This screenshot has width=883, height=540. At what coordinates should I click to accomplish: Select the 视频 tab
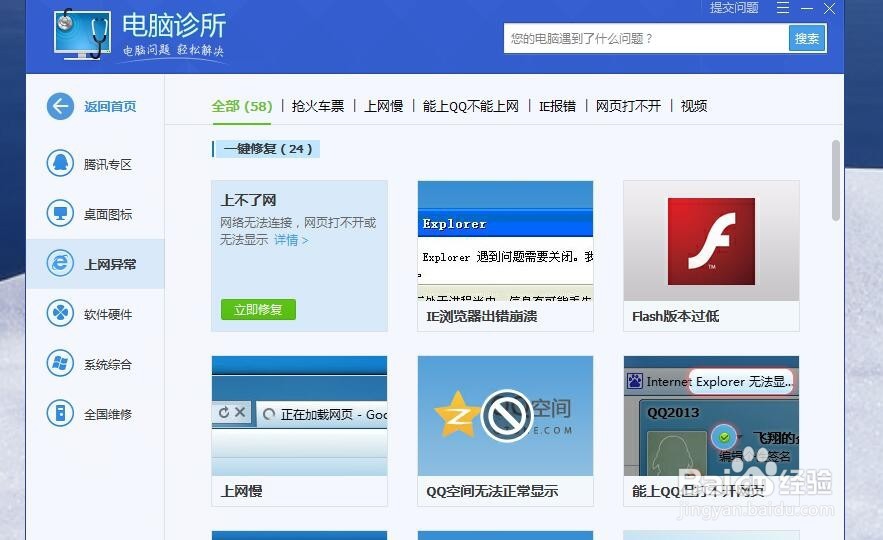(x=694, y=106)
